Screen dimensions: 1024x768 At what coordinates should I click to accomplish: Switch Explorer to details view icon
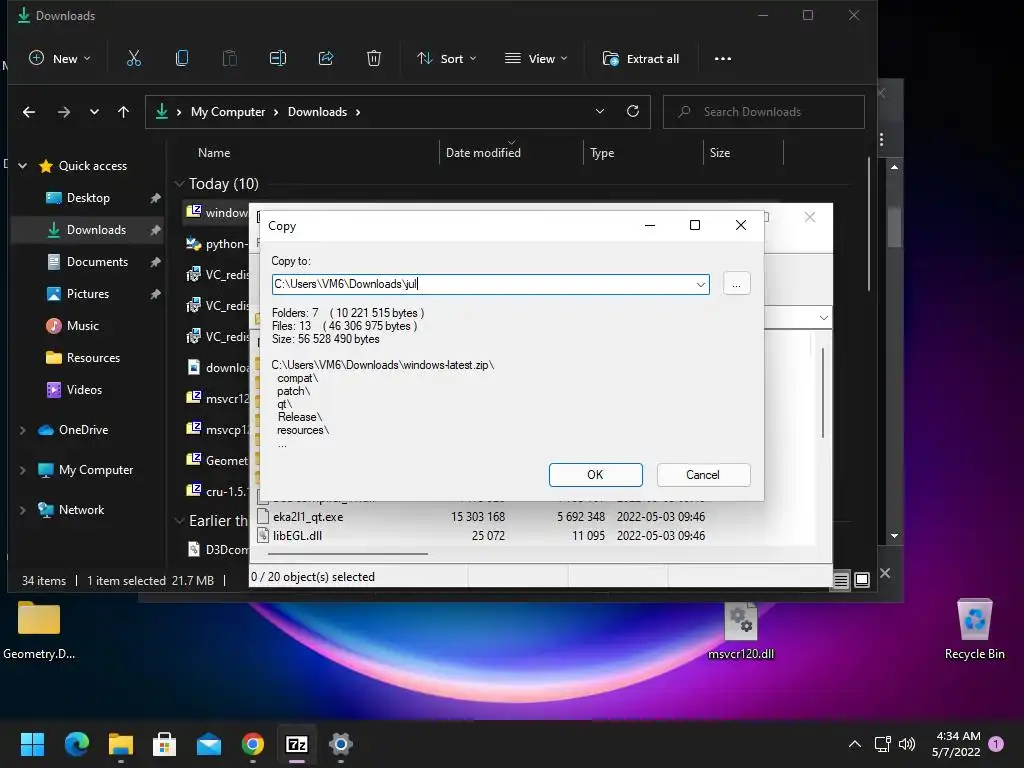click(841, 580)
